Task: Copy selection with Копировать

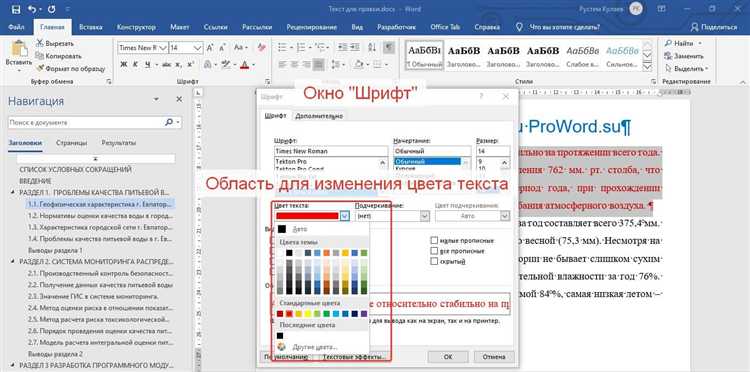Action: [58, 56]
